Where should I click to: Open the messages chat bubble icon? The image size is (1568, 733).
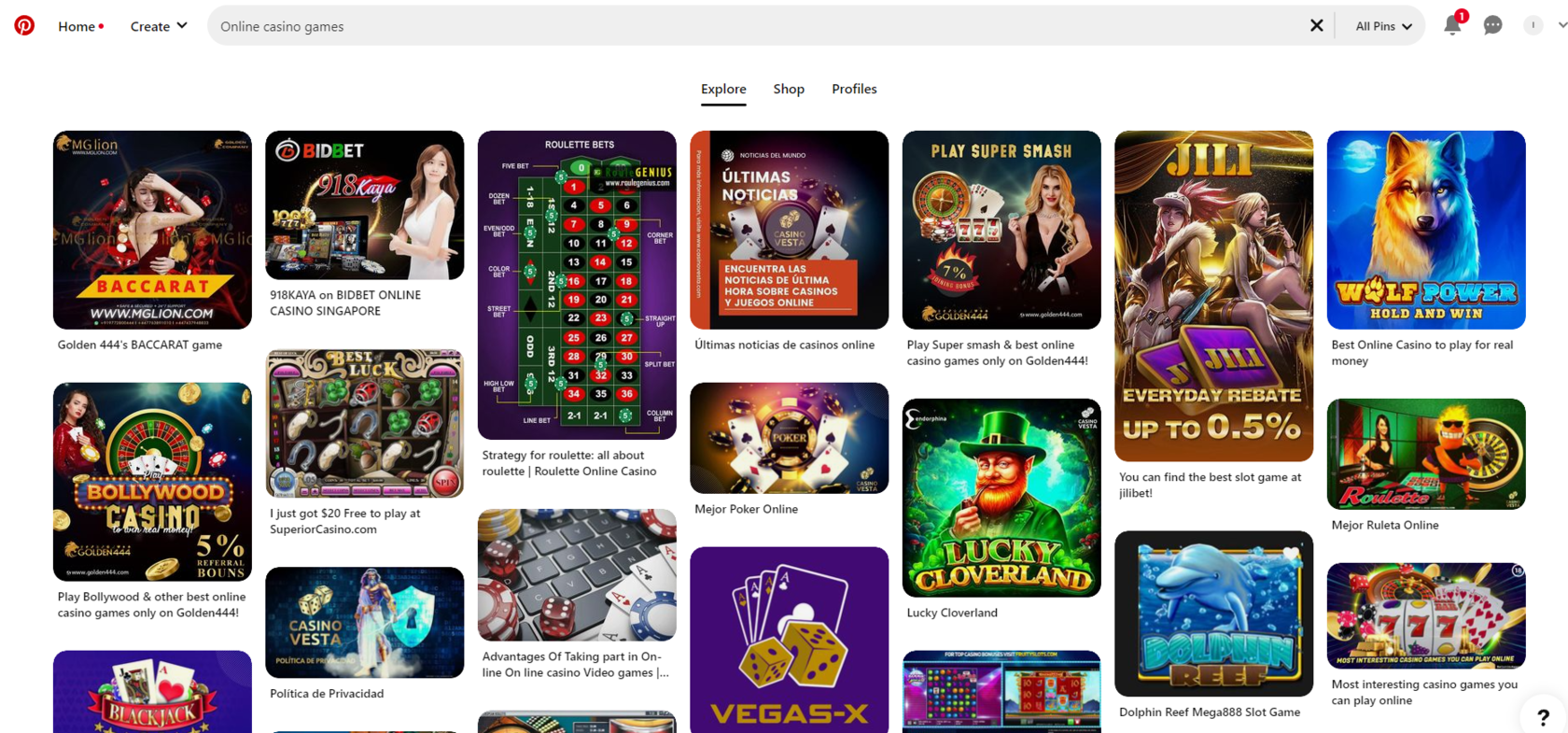tap(1492, 26)
